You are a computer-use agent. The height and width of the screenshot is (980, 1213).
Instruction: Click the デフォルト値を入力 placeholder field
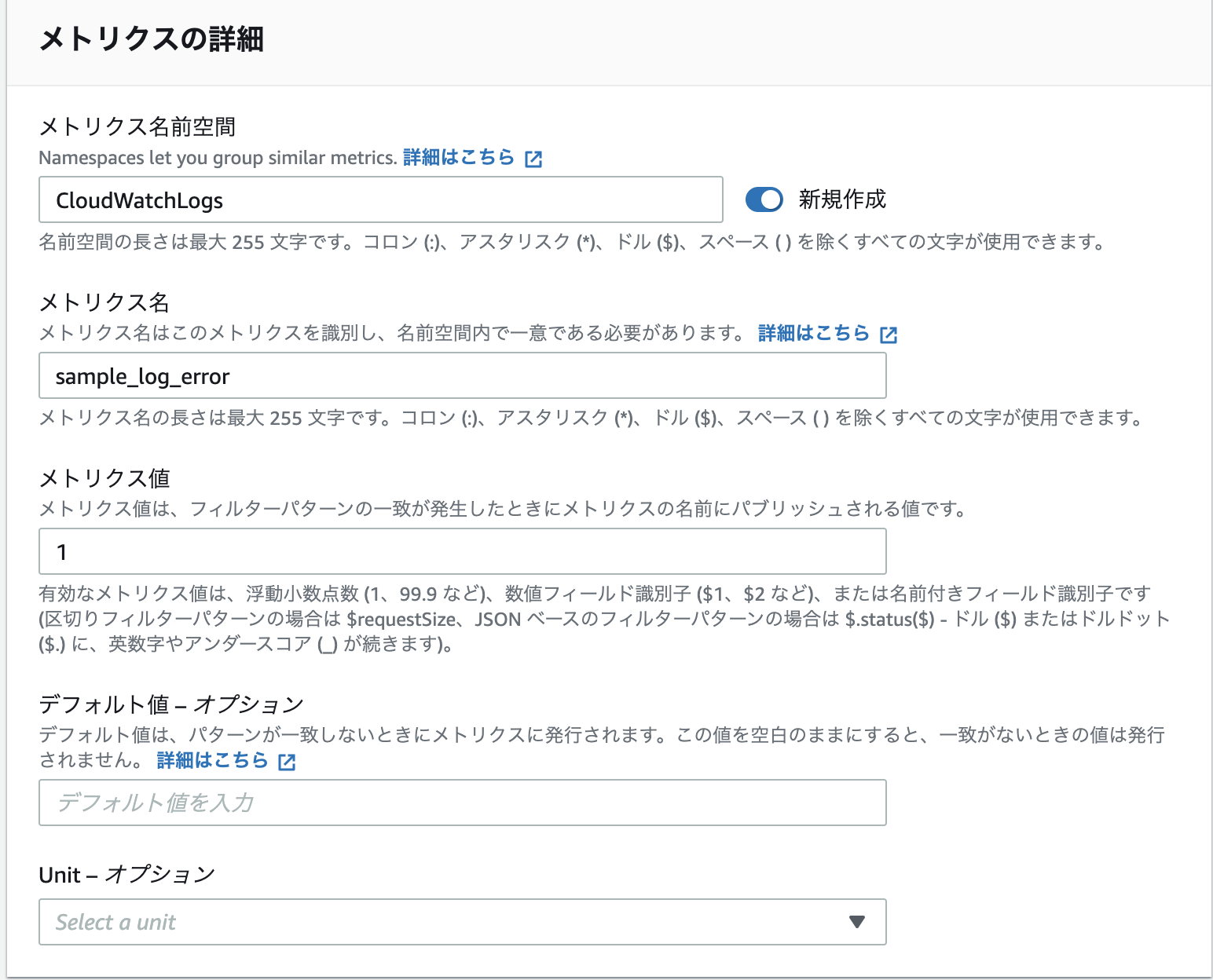tap(462, 803)
